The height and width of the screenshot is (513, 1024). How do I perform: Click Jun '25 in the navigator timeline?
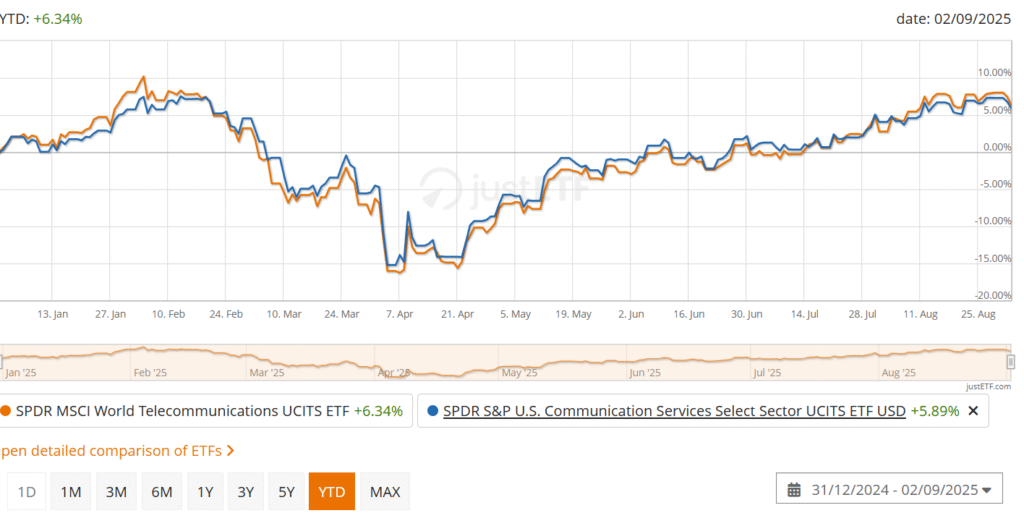tap(645, 373)
